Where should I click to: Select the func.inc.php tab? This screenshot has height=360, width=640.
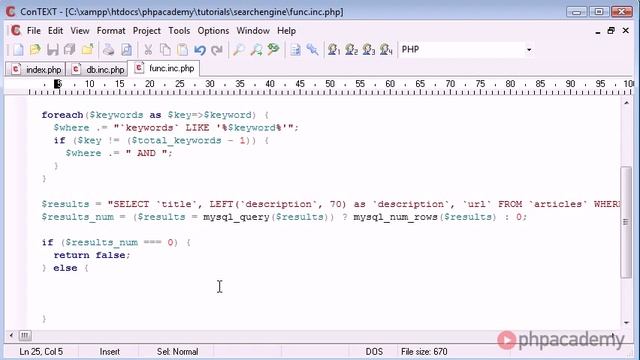click(164, 68)
